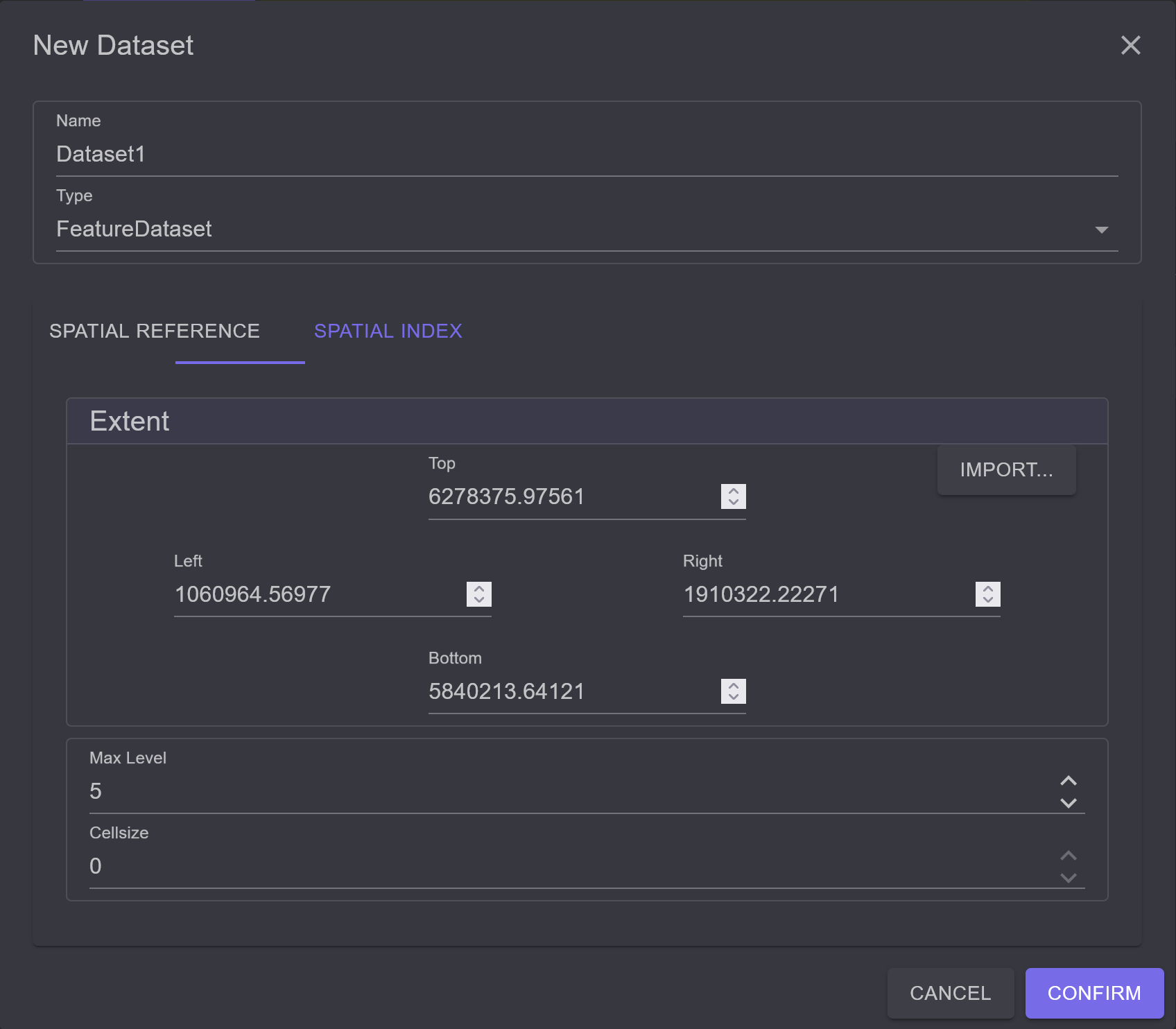
Task: Increase the Left extent value
Action: [x=479, y=588]
